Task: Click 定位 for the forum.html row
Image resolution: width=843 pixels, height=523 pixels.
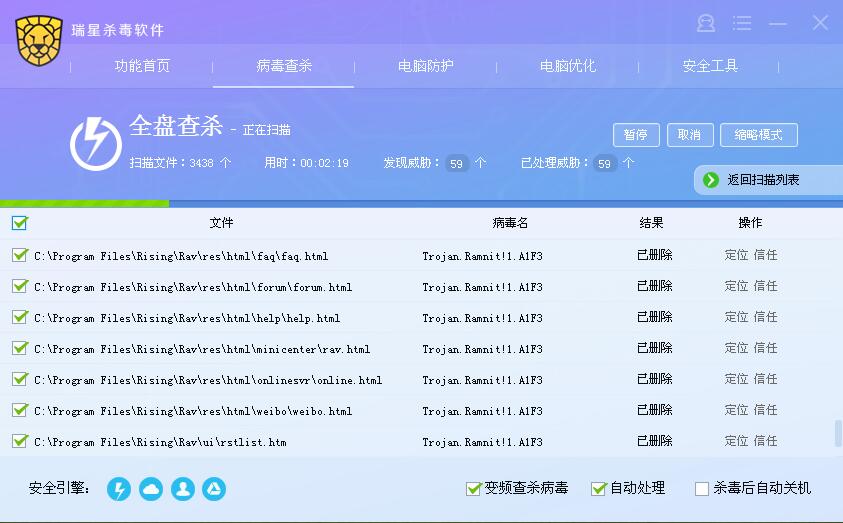Action: coord(736,286)
